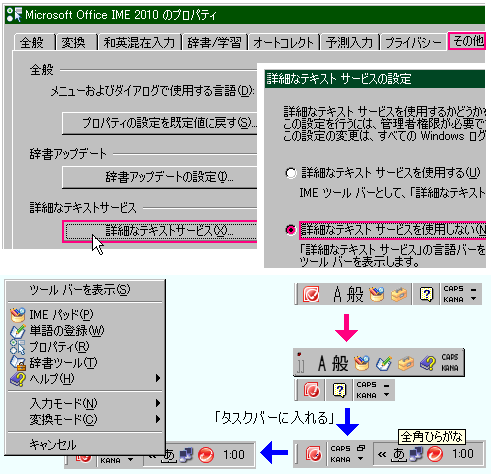Click the A input mode button on the floating IME toolbar
The image size is (494, 474).
click(322, 363)
